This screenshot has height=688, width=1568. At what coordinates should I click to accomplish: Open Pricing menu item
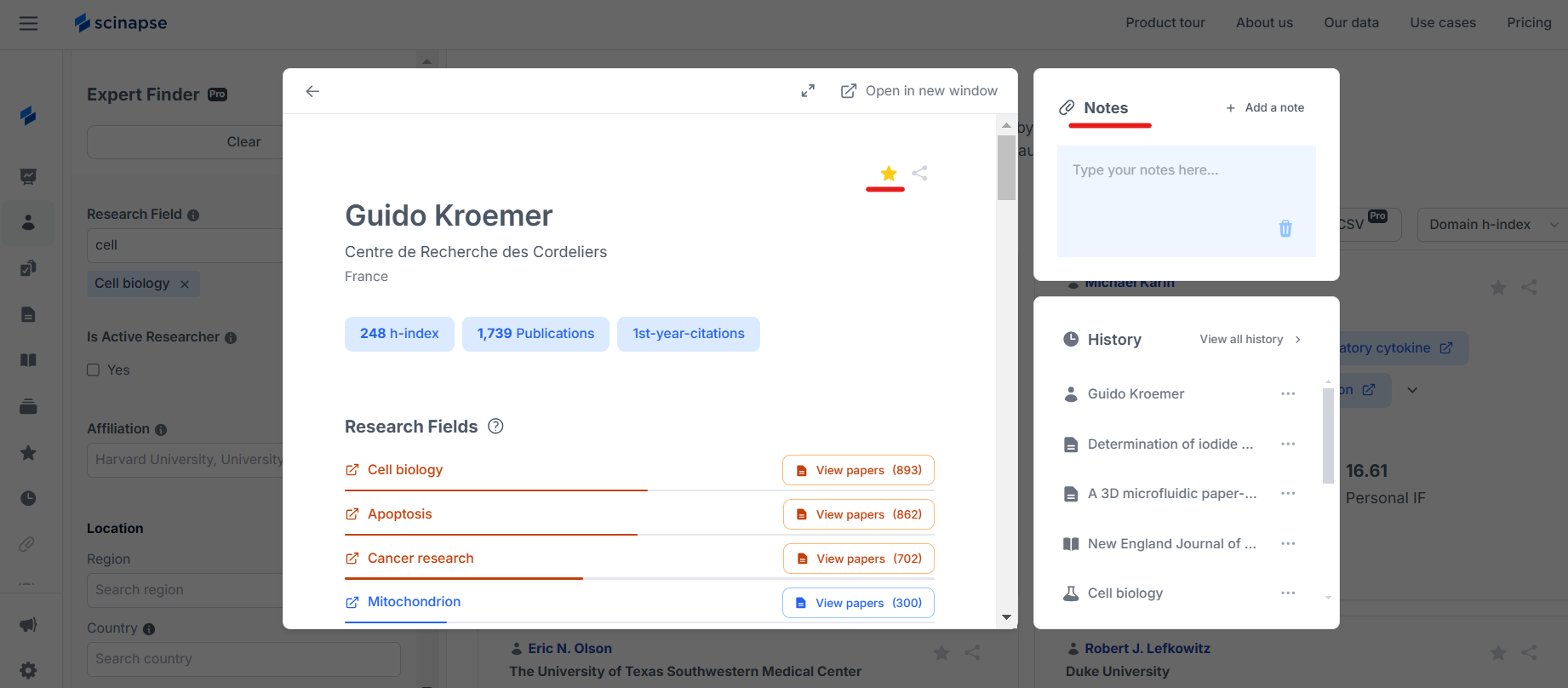(1529, 23)
